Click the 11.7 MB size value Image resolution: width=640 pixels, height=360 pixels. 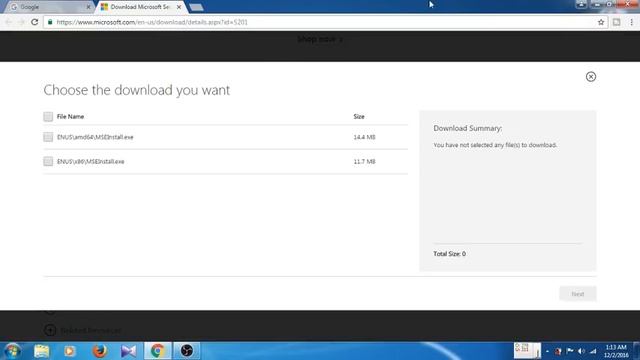[364, 162]
